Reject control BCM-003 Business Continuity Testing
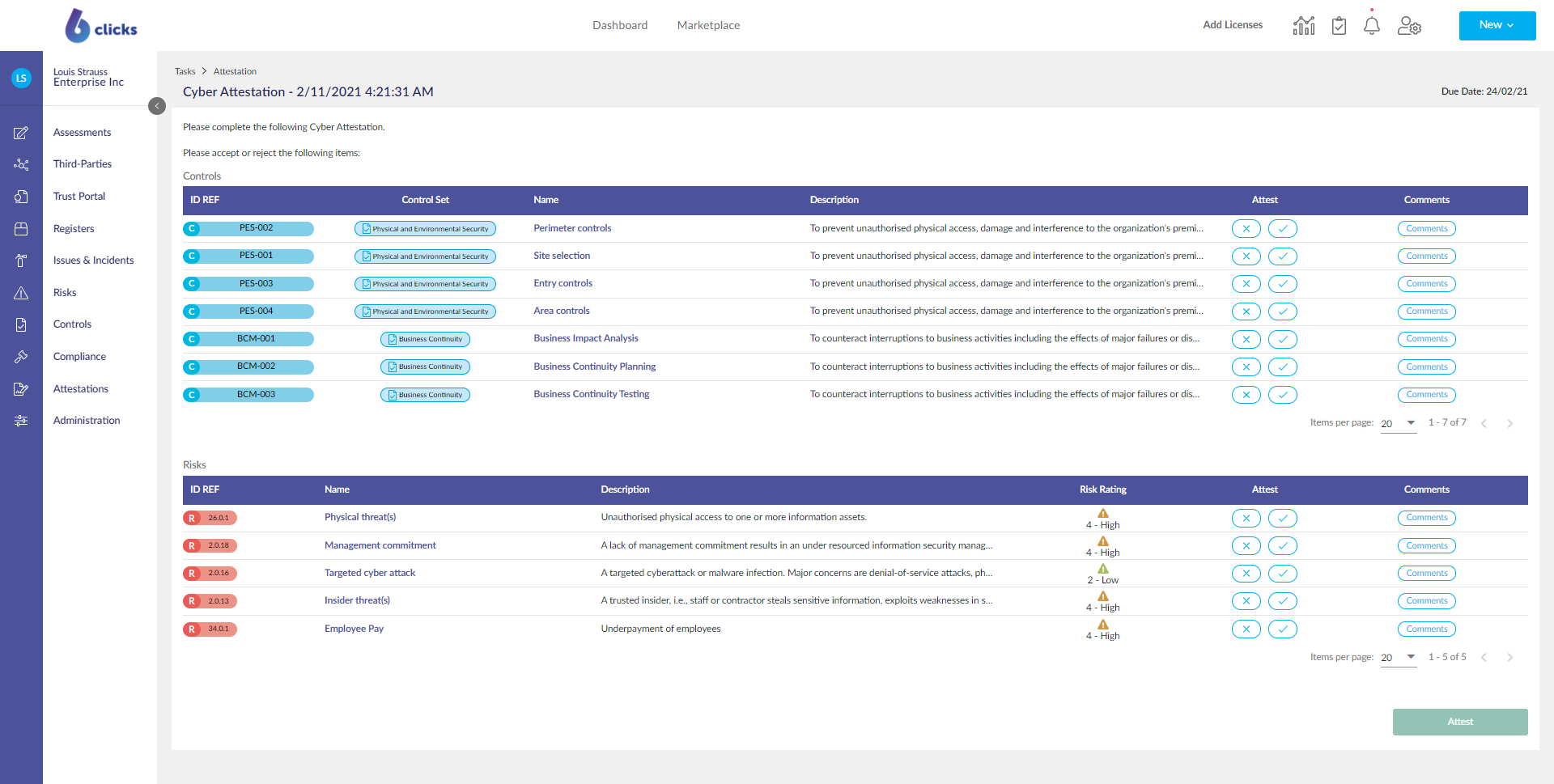Viewport: 1554px width, 784px height. (1246, 395)
